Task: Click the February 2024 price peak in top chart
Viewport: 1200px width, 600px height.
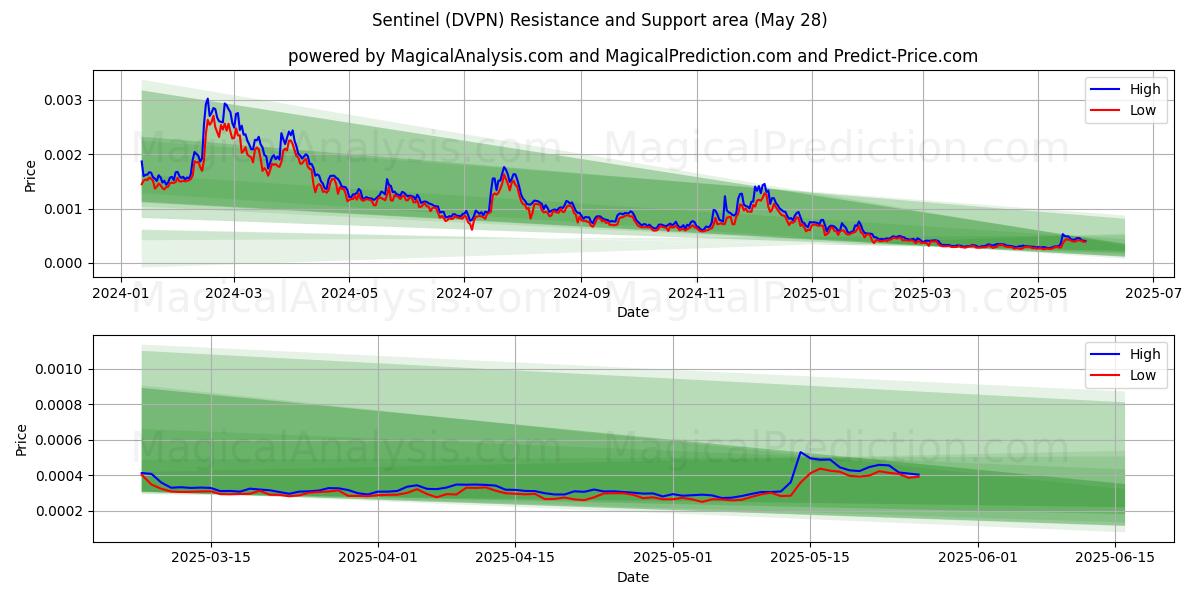Action: tap(207, 100)
